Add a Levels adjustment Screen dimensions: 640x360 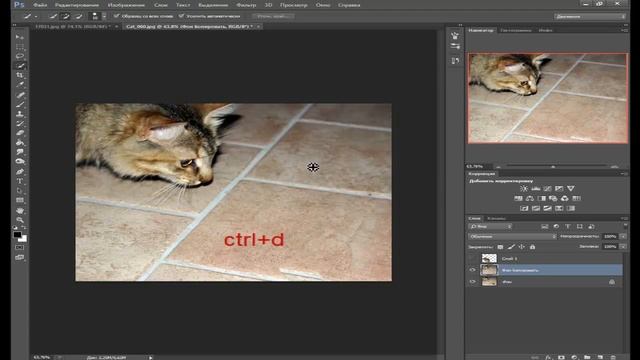536,189
